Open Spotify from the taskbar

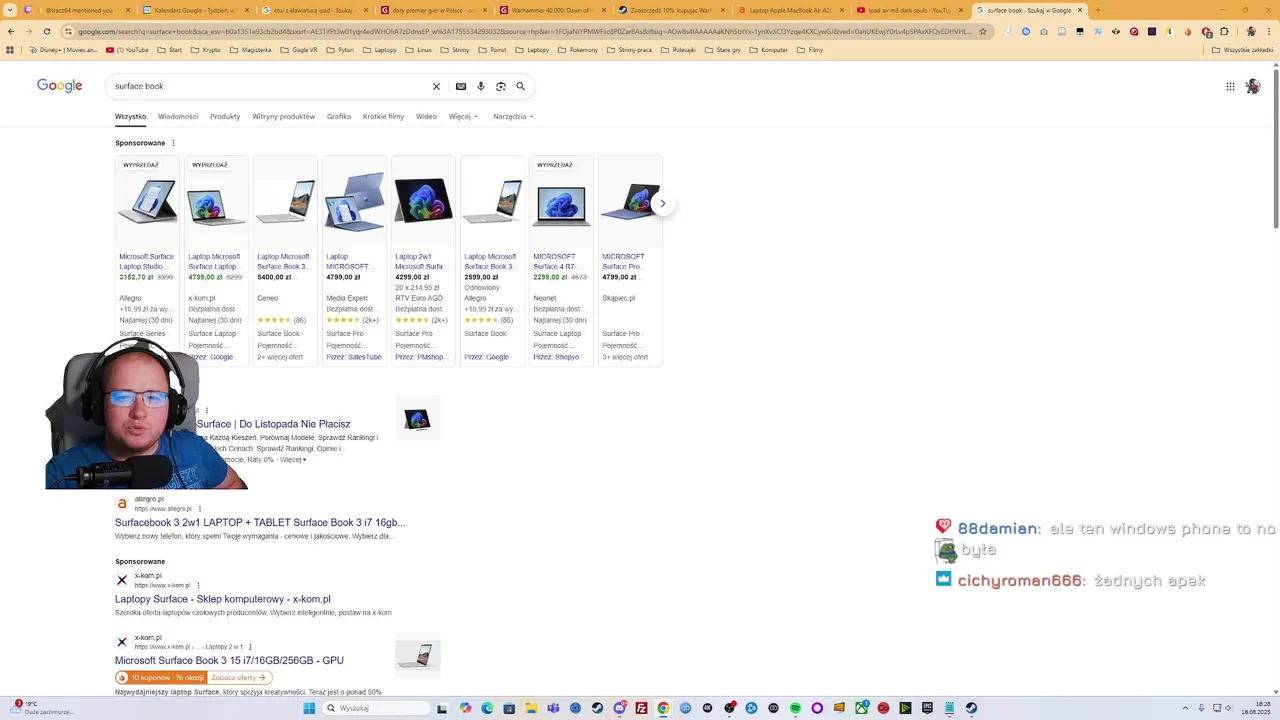coord(795,708)
